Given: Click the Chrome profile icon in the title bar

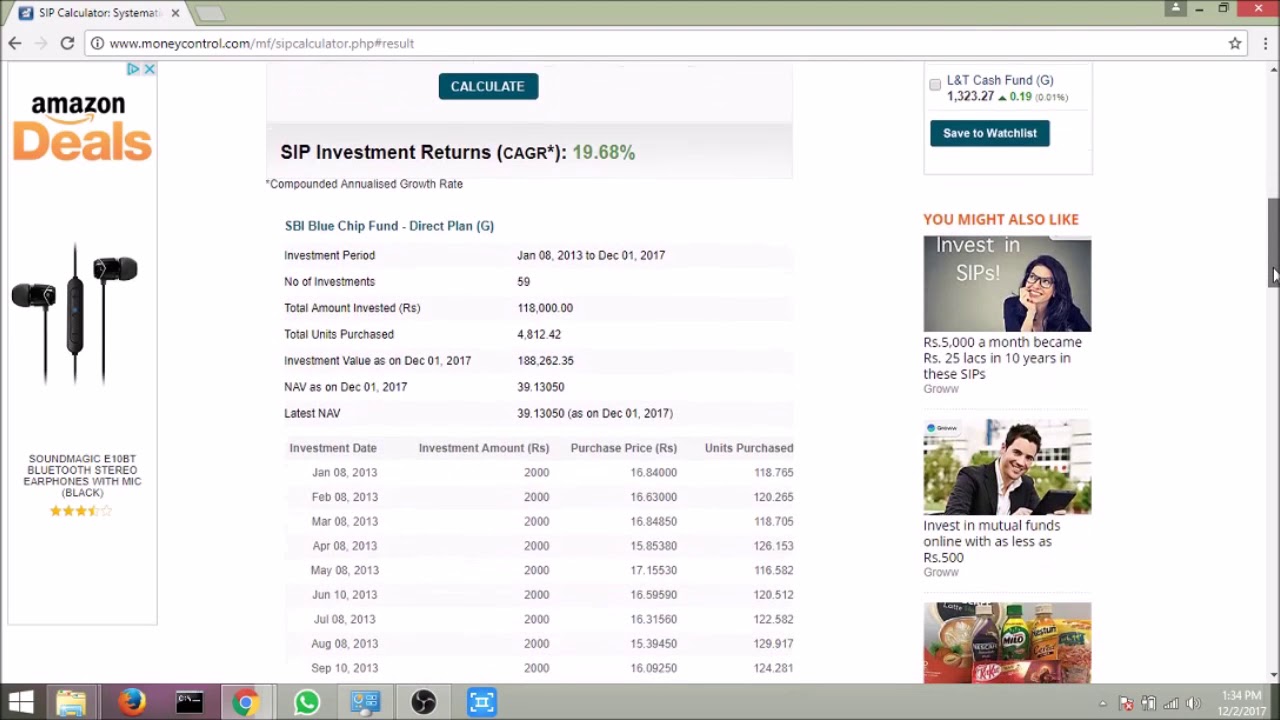Looking at the screenshot, I should [x=1175, y=8].
